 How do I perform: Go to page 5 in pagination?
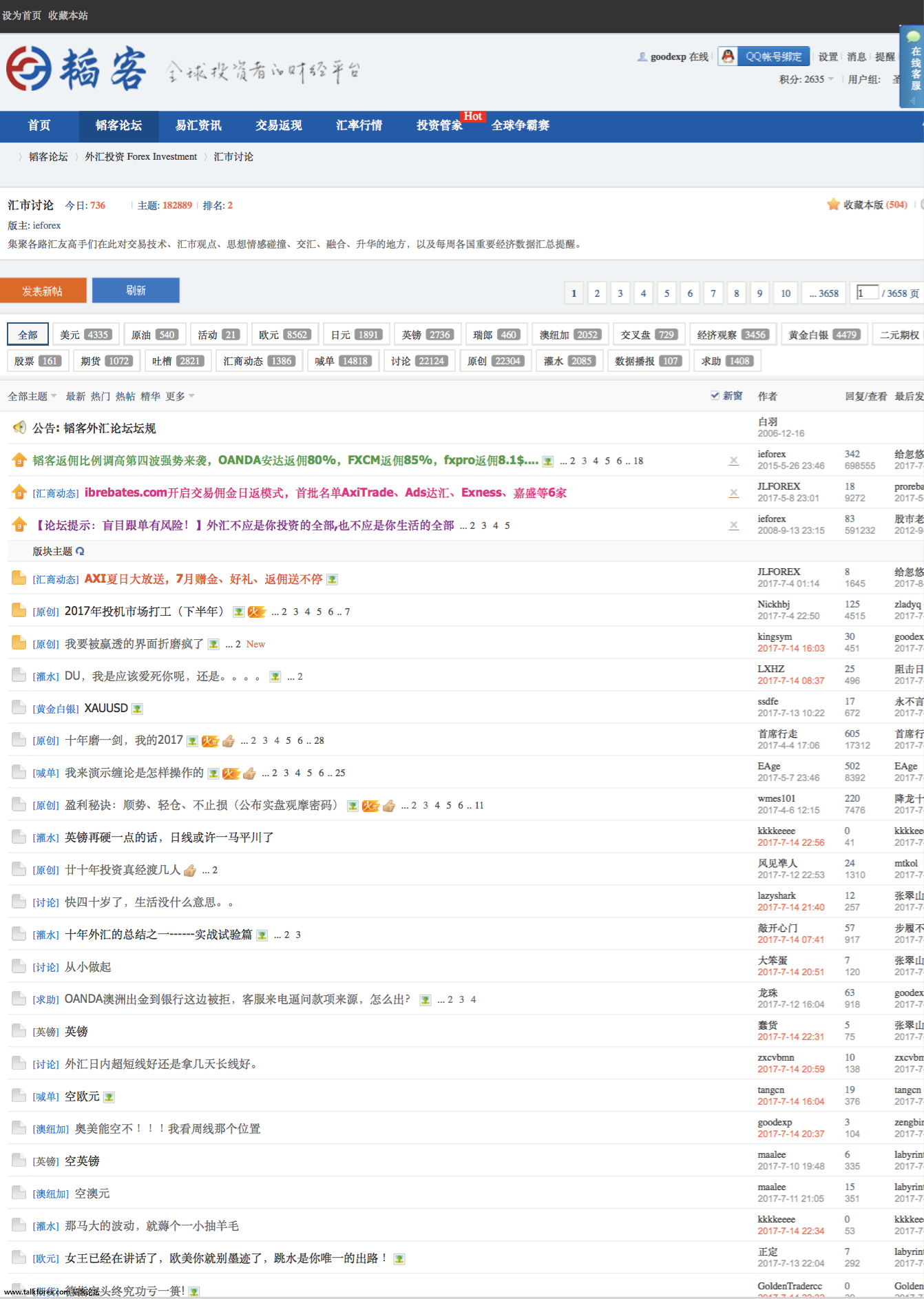(x=666, y=293)
